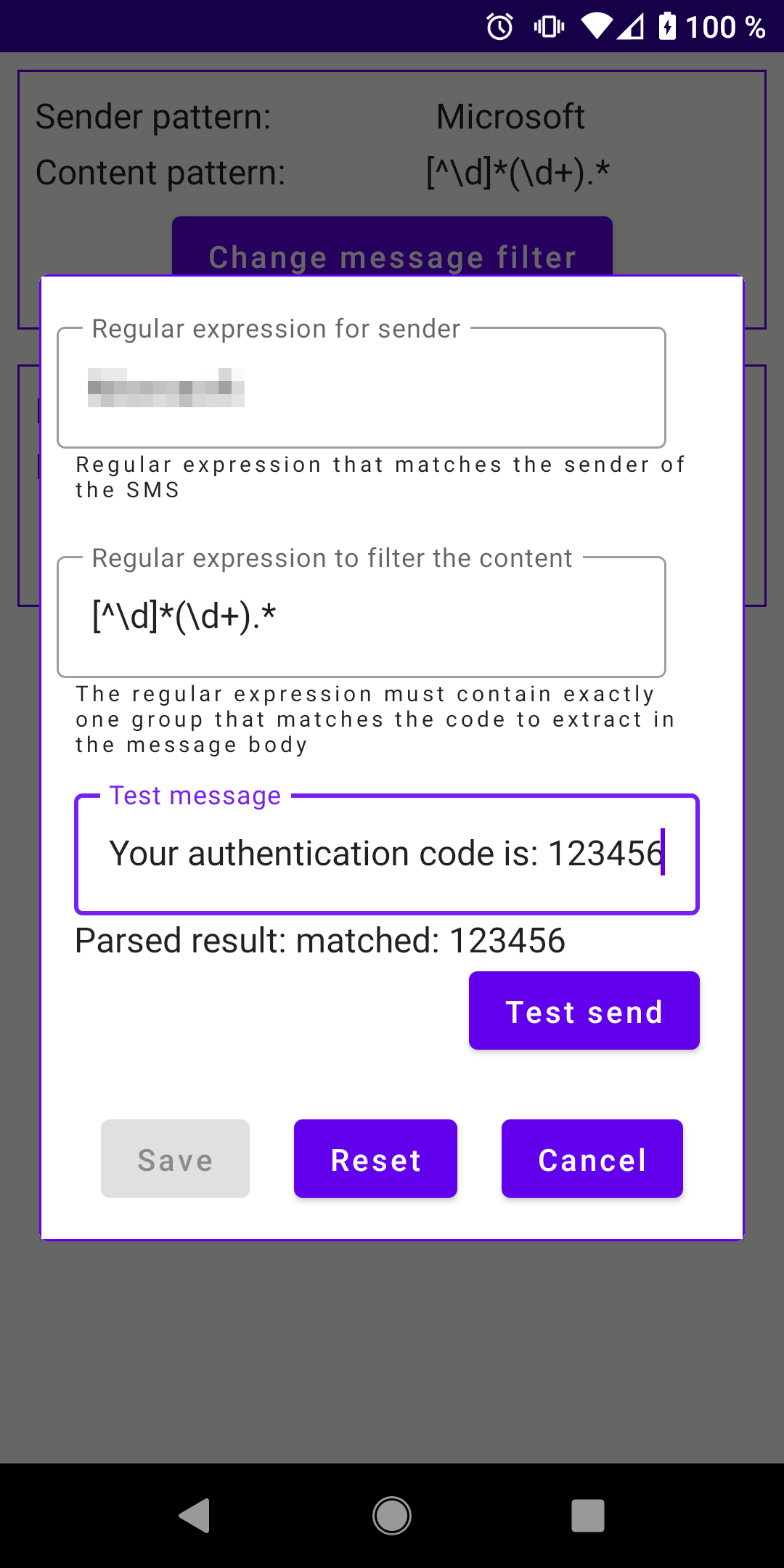Screen dimensions: 784x1568
Task: Tap the Content pattern value behind dialog
Action: (518, 173)
